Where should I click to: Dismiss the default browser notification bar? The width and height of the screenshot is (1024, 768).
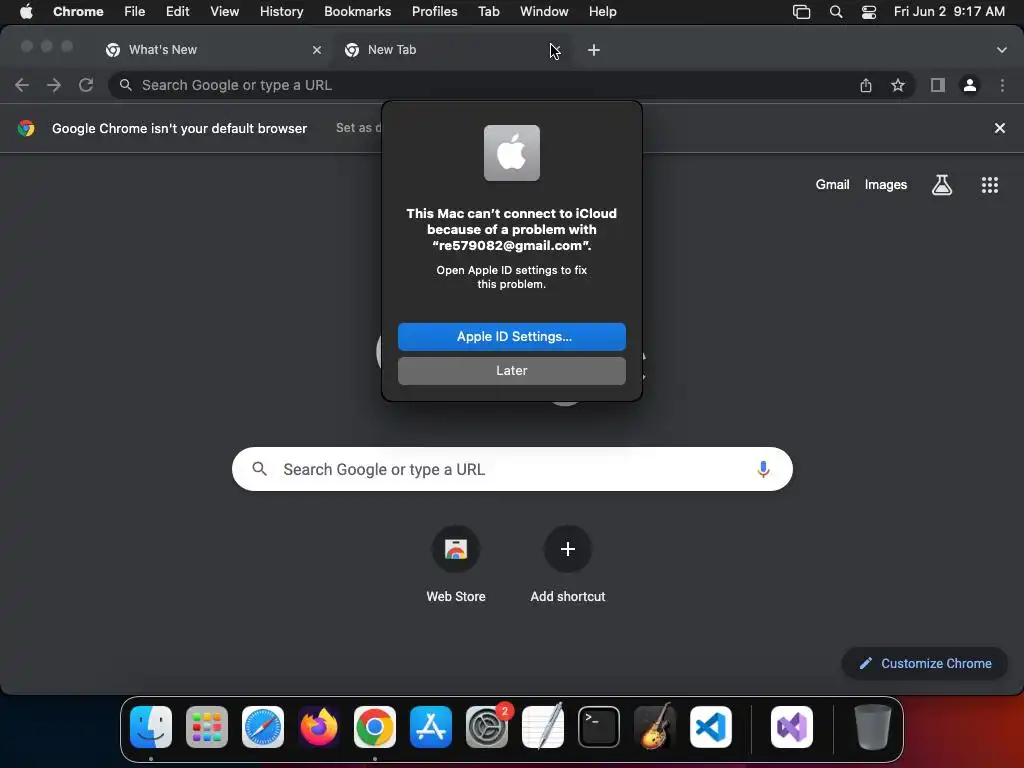999,128
